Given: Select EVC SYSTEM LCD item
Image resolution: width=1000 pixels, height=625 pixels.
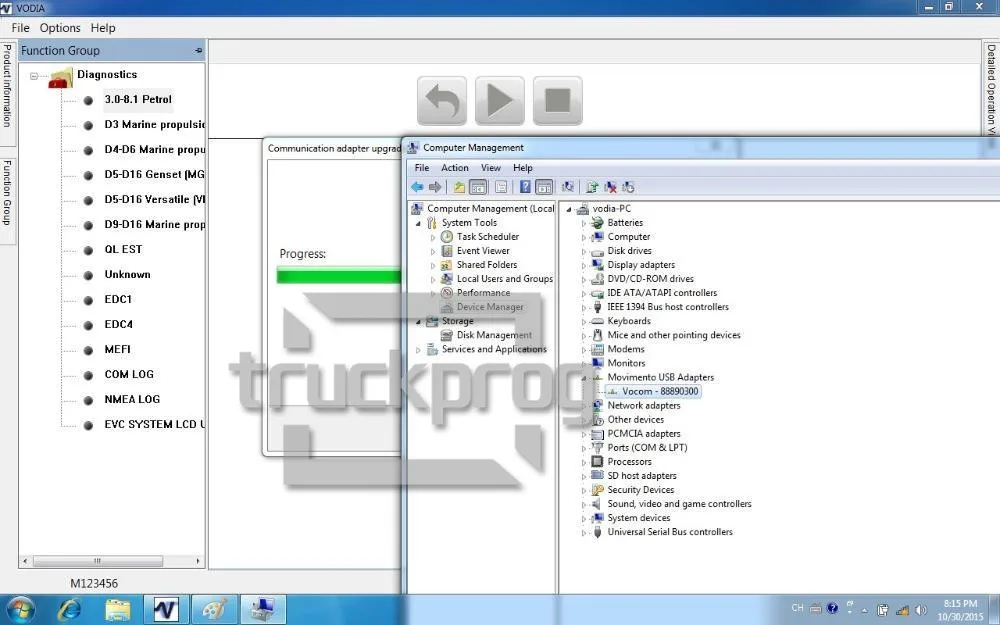Looking at the screenshot, I should tap(154, 424).
